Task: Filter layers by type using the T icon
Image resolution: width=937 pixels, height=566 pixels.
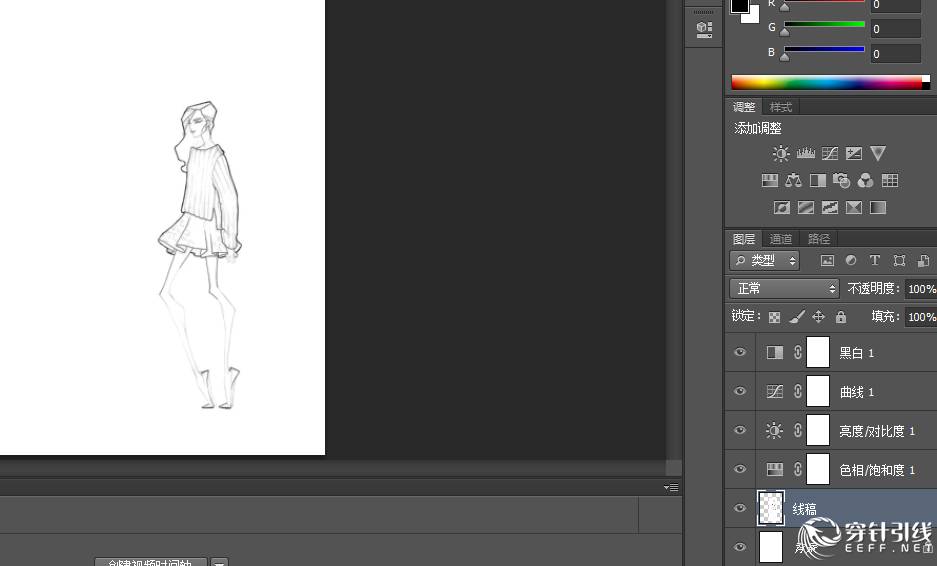Action: pos(874,260)
